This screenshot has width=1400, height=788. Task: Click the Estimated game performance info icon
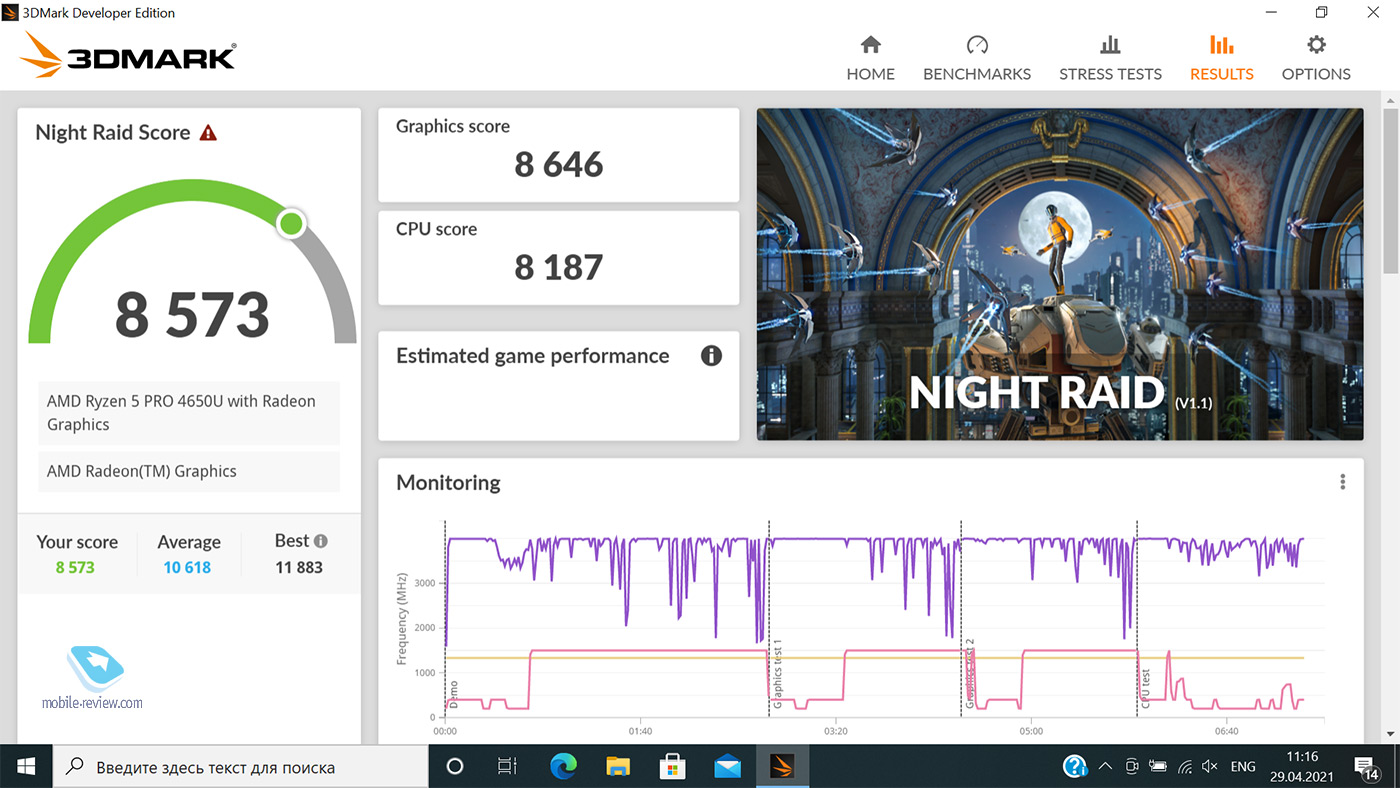(711, 356)
